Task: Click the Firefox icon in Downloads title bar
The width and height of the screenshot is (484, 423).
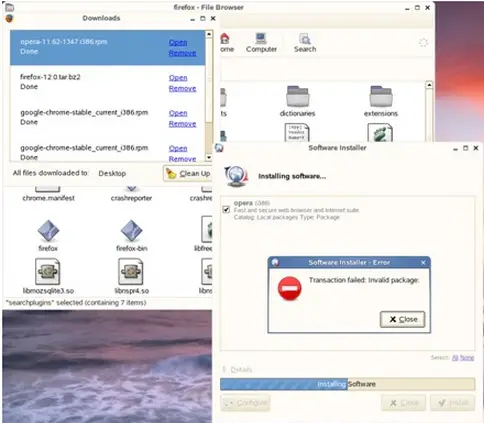Action: [x=9, y=18]
